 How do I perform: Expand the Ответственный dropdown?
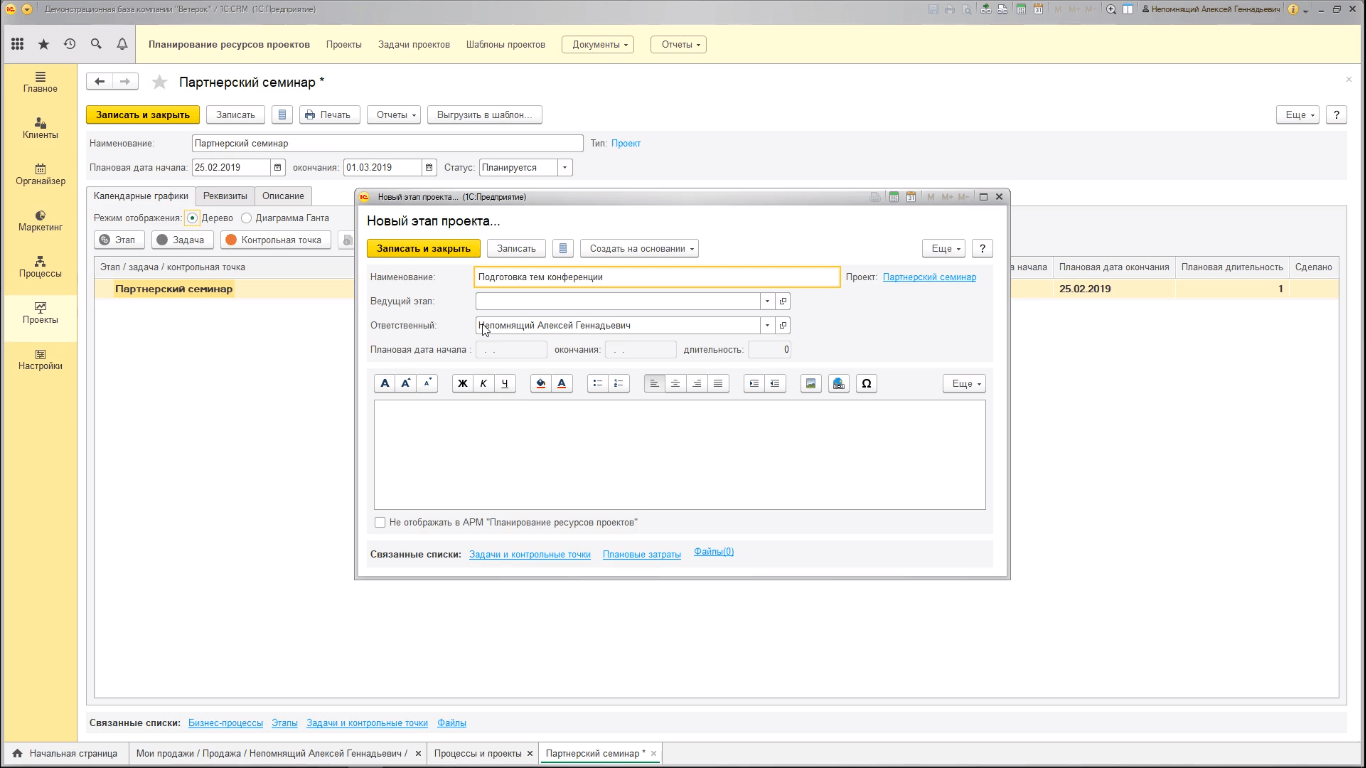click(x=767, y=325)
